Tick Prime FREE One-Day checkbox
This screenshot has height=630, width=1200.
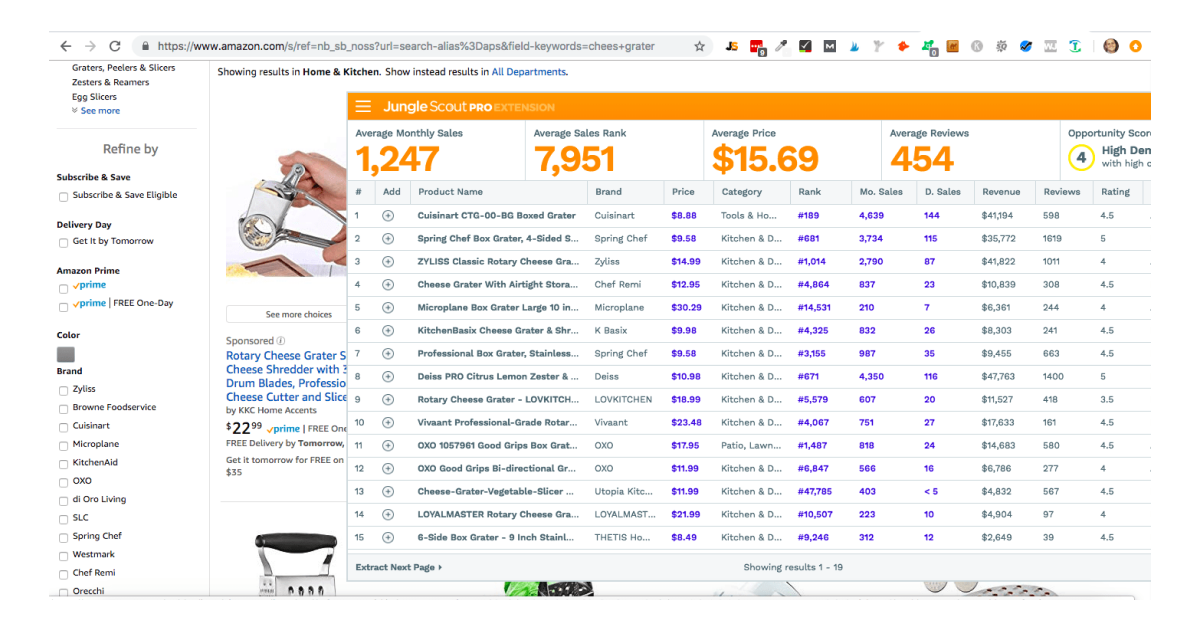[64, 305]
